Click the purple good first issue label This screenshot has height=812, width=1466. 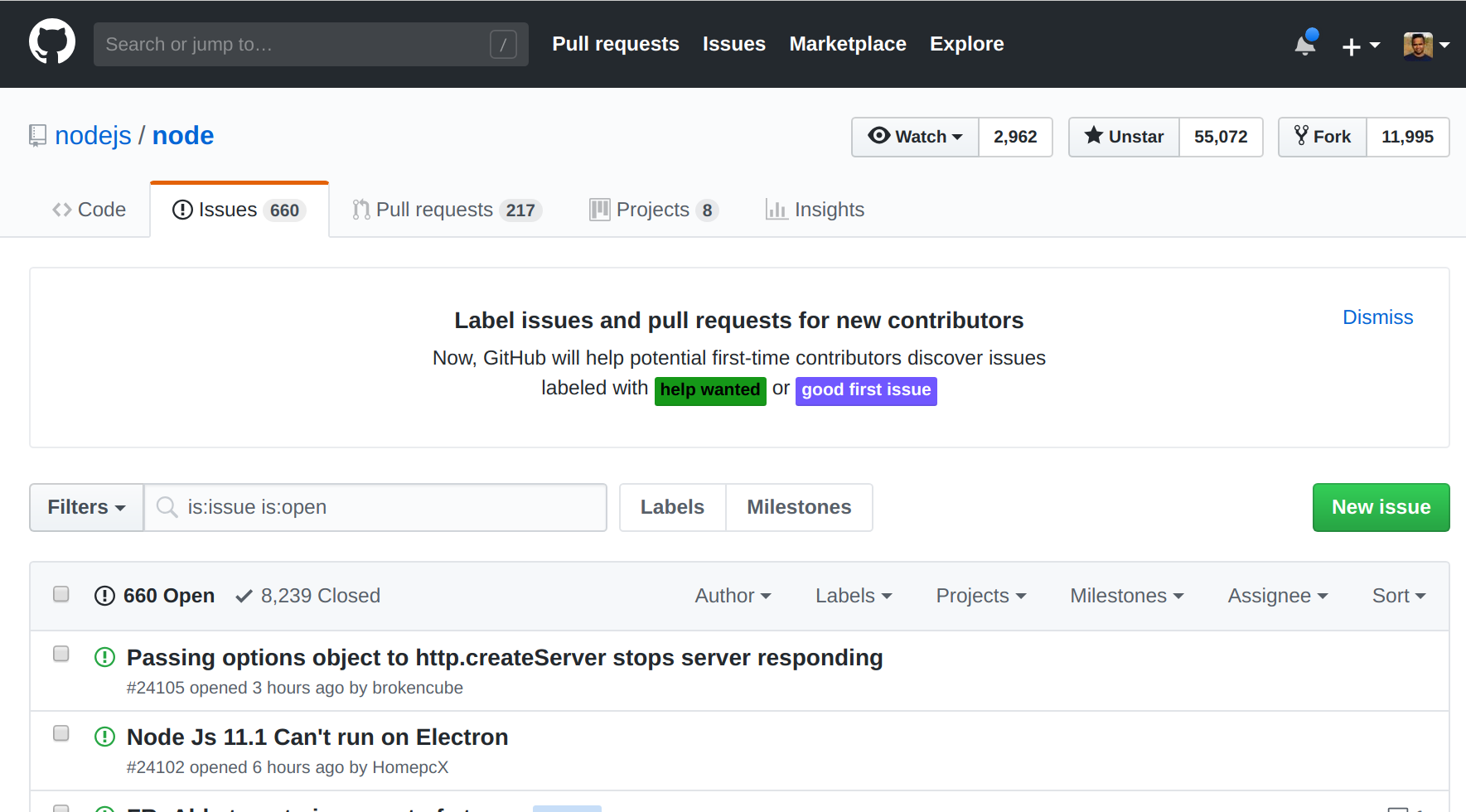coord(866,390)
